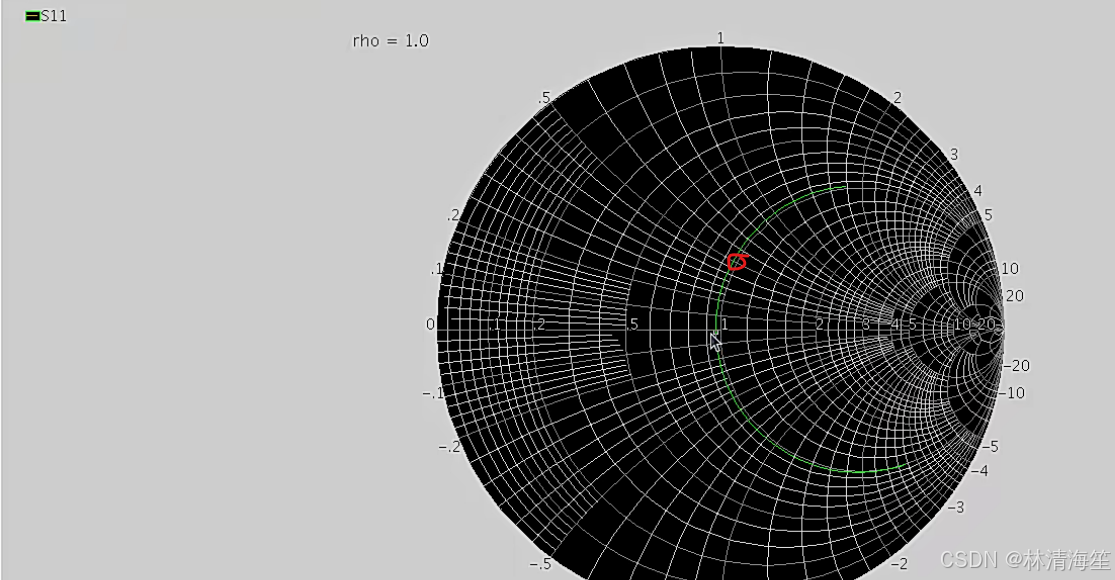The image size is (1115, 580).
Task: Click the "rho = 1.0" readout text
Action: tap(390, 41)
